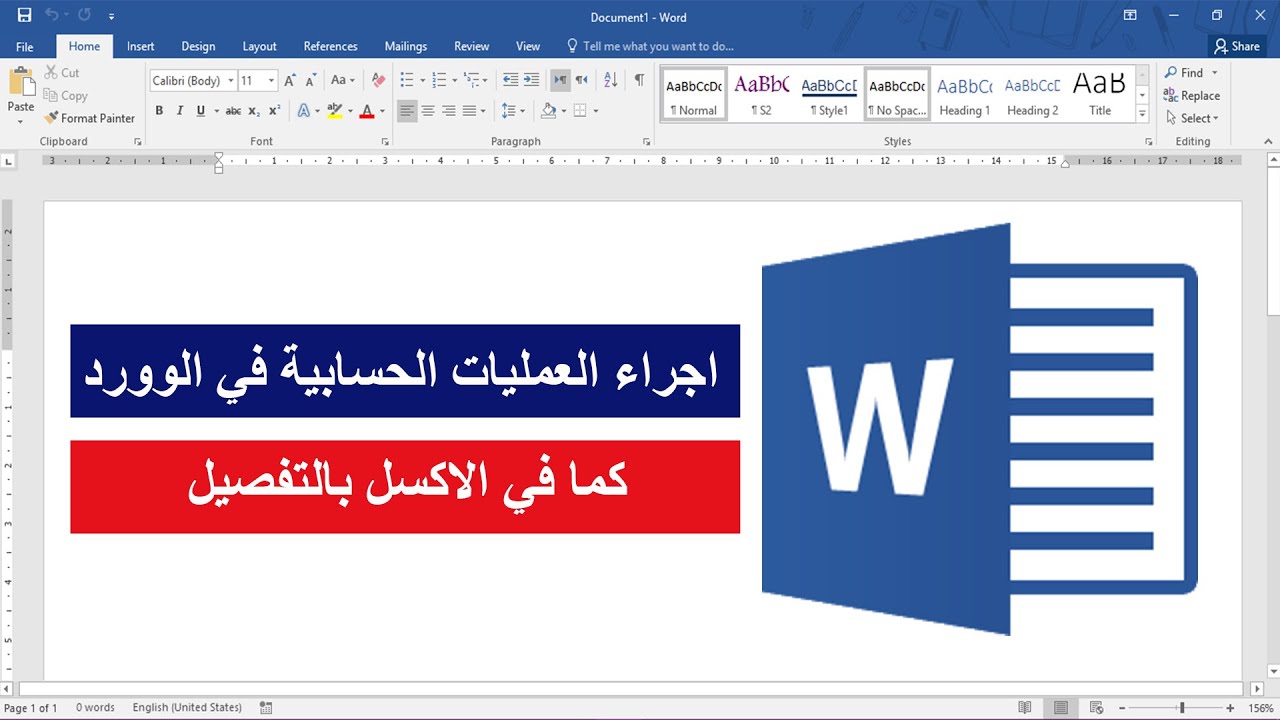Click the Format Painter tool
1280x720 pixels.
pos(89,118)
